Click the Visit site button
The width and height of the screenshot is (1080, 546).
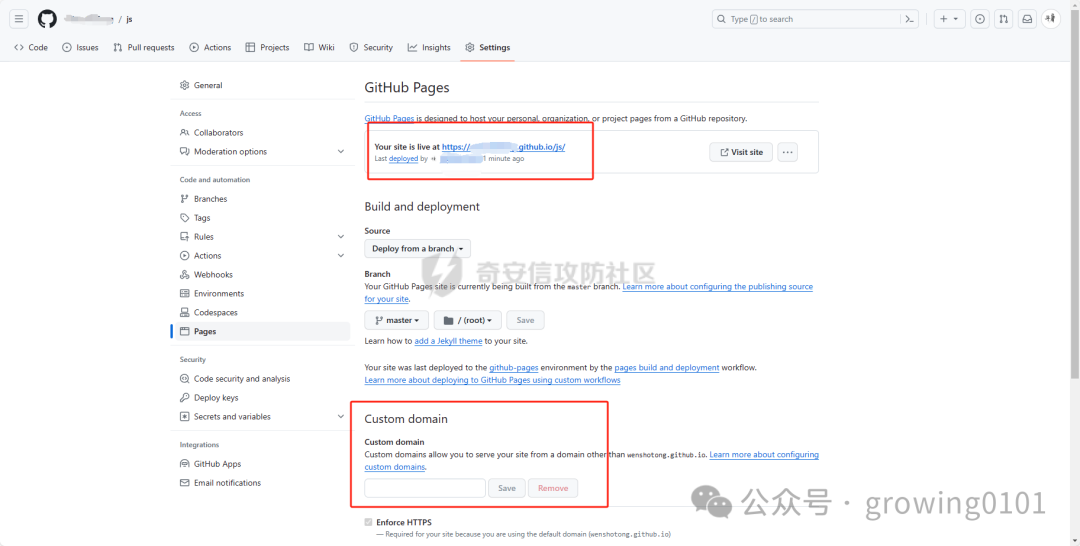tap(741, 152)
